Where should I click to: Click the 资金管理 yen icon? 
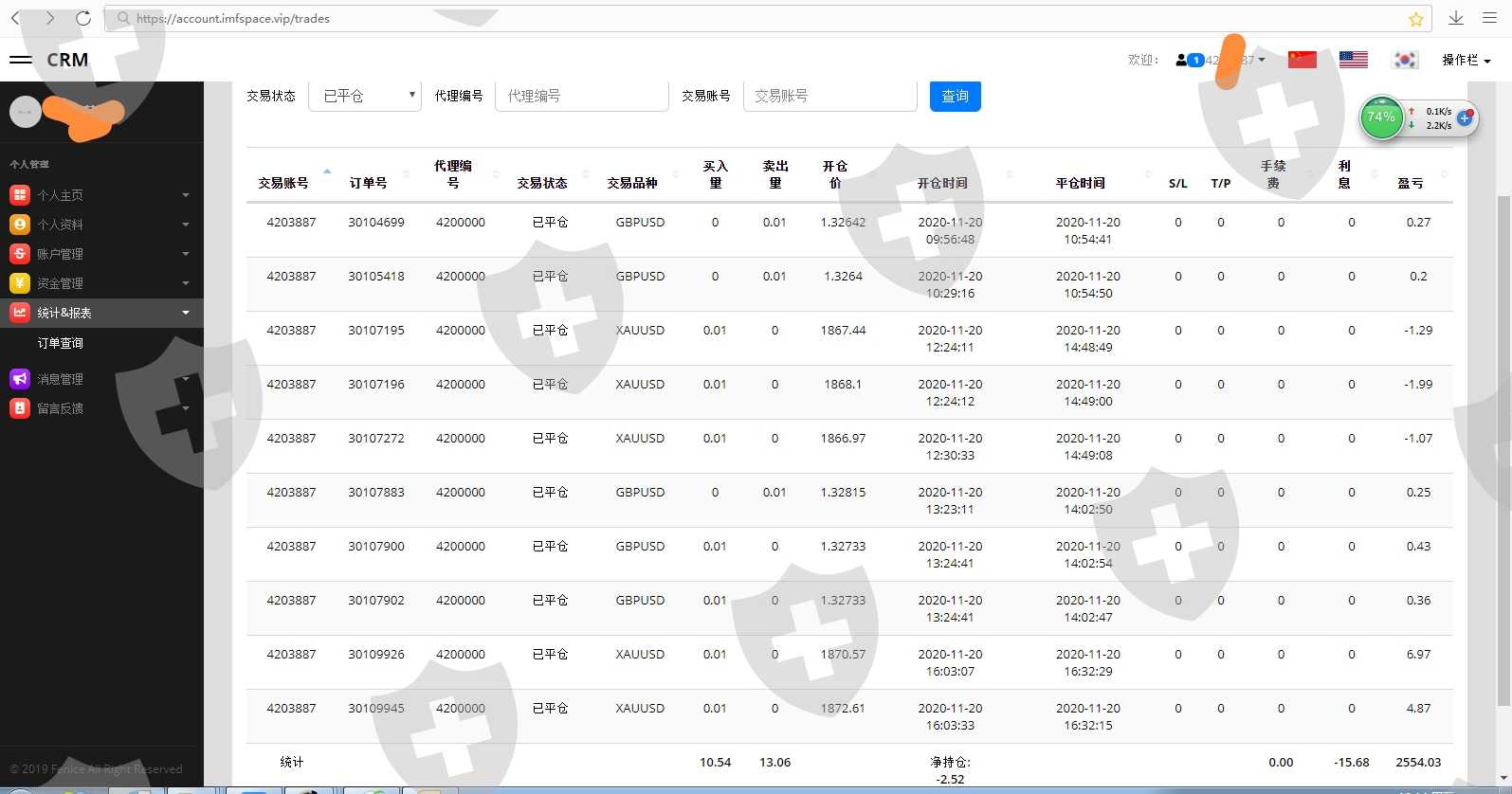tap(19, 283)
